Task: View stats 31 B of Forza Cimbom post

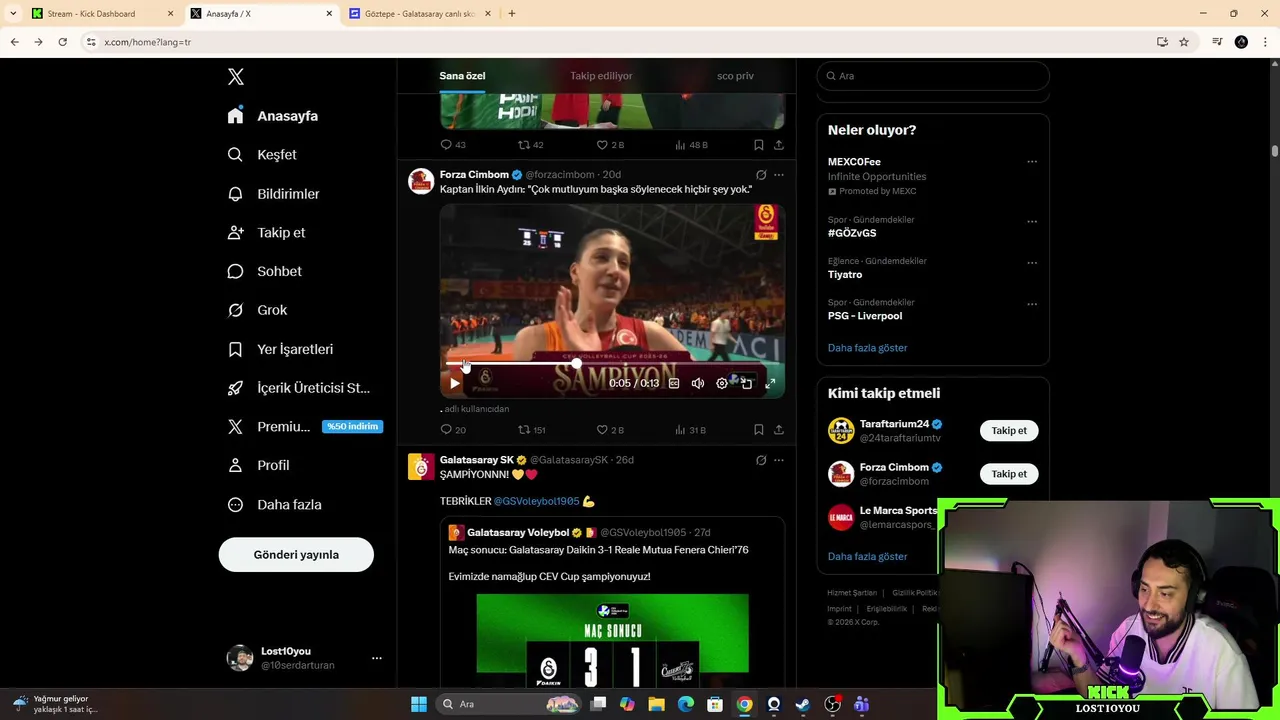Action: pyautogui.click(x=690, y=430)
